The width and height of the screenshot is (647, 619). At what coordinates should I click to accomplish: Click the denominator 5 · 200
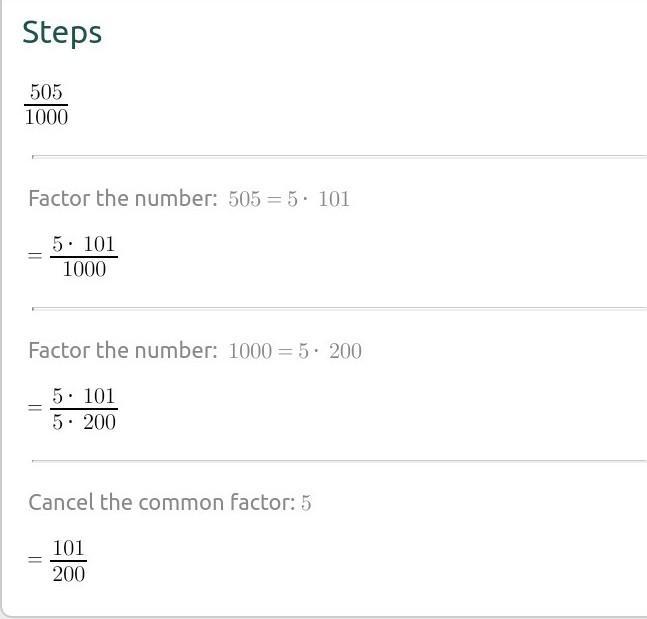tap(85, 421)
